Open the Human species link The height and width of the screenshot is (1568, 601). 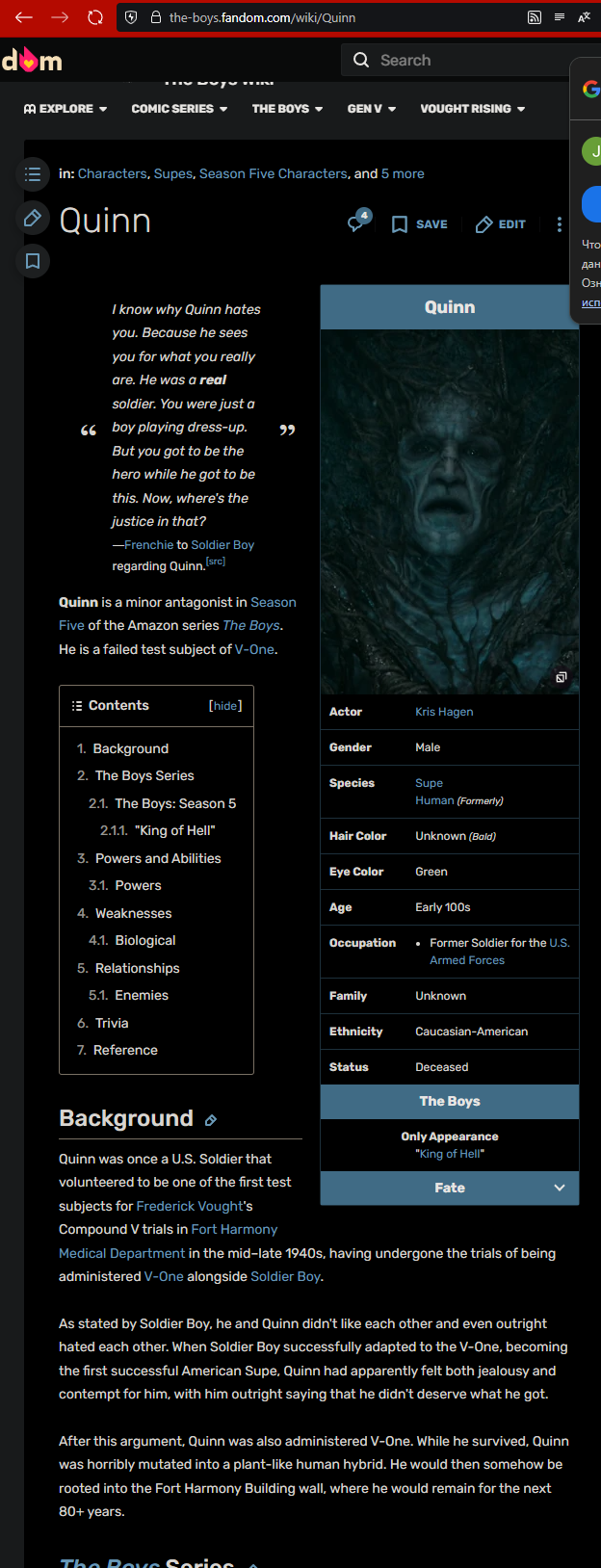434,800
